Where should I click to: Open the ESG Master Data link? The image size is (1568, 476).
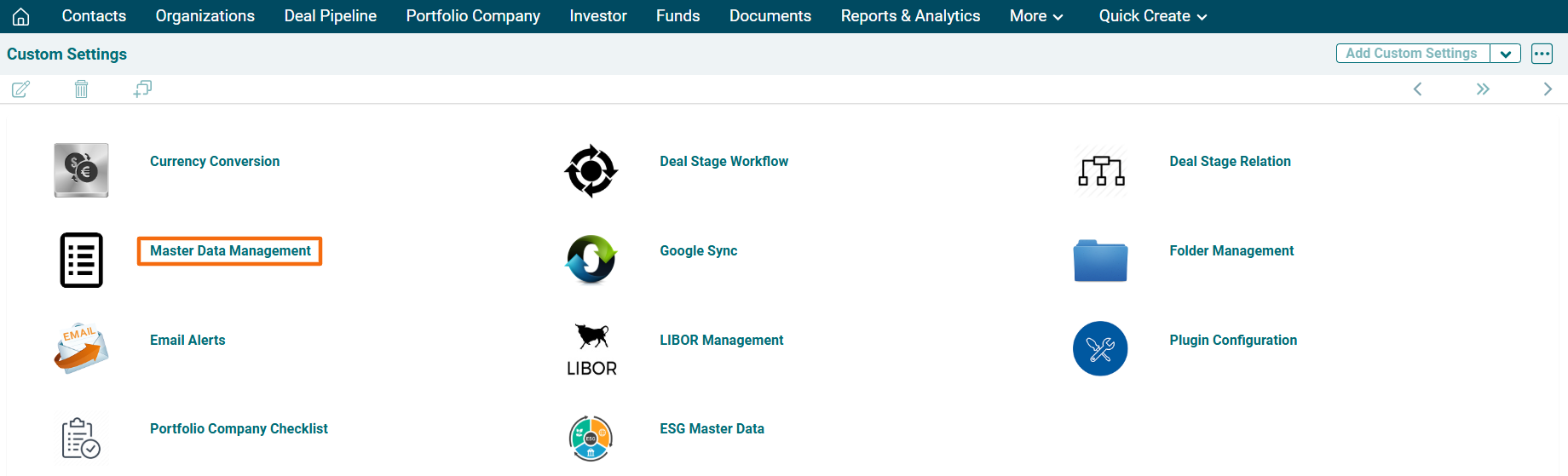pos(712,429)
